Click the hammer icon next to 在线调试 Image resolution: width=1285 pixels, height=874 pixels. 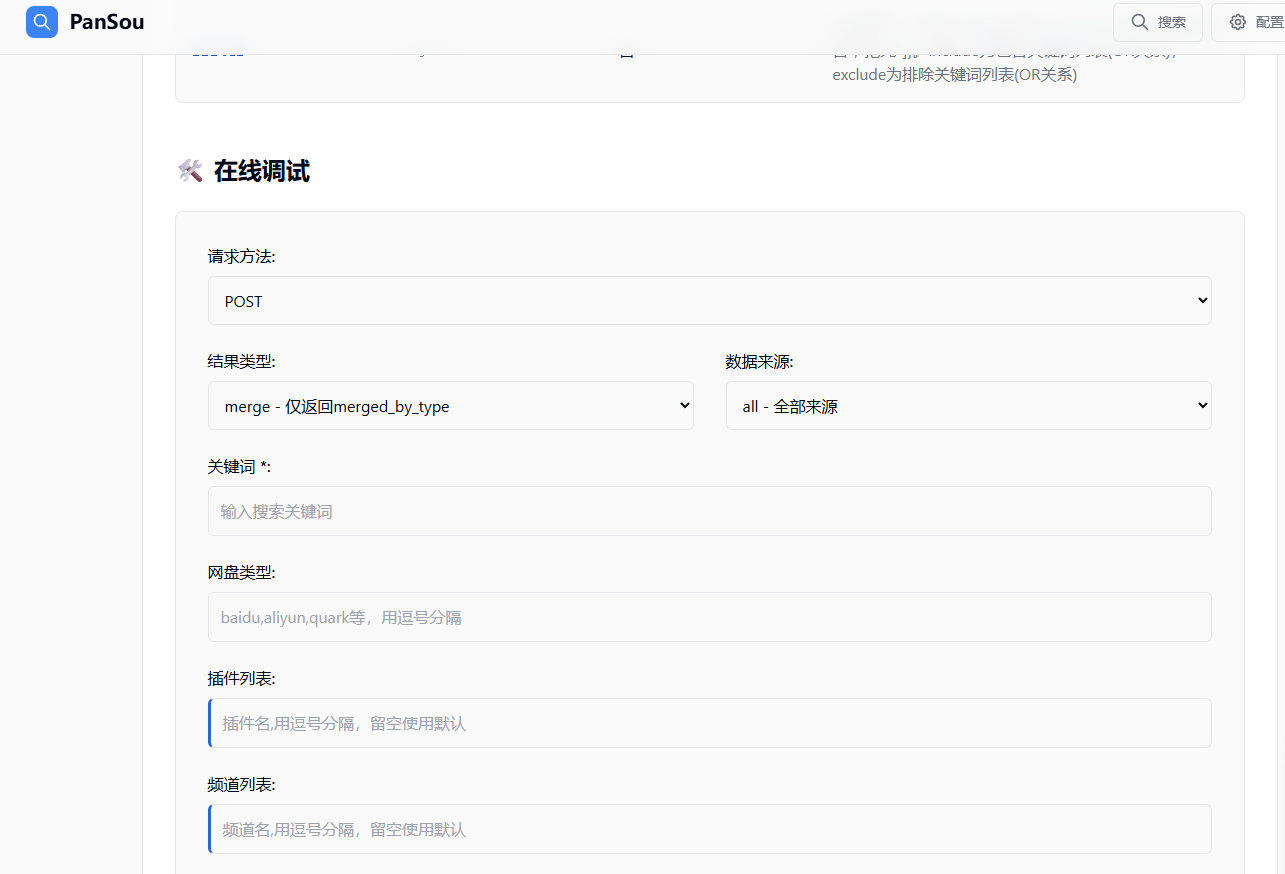tap(190, 171)
